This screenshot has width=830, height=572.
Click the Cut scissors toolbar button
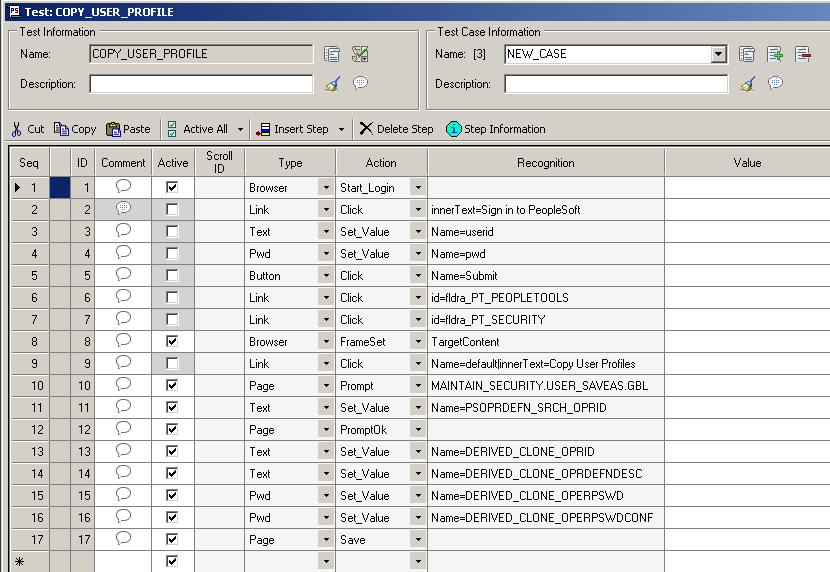pyautogui.click(x=28, y=129)
